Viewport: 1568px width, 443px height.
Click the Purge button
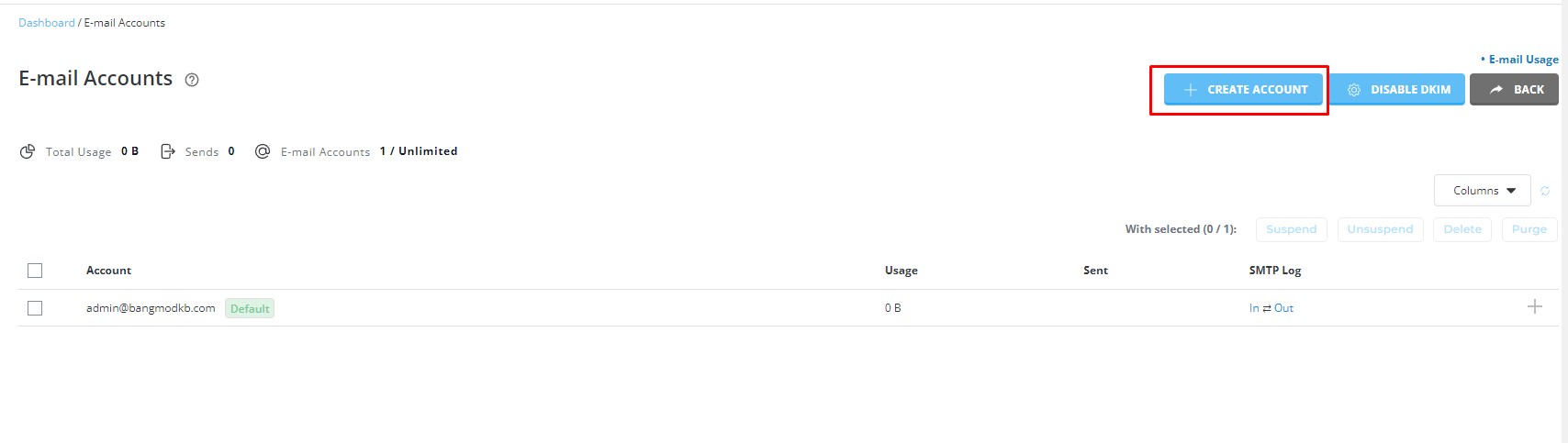pyautogui.click(x=1529, y=229)
